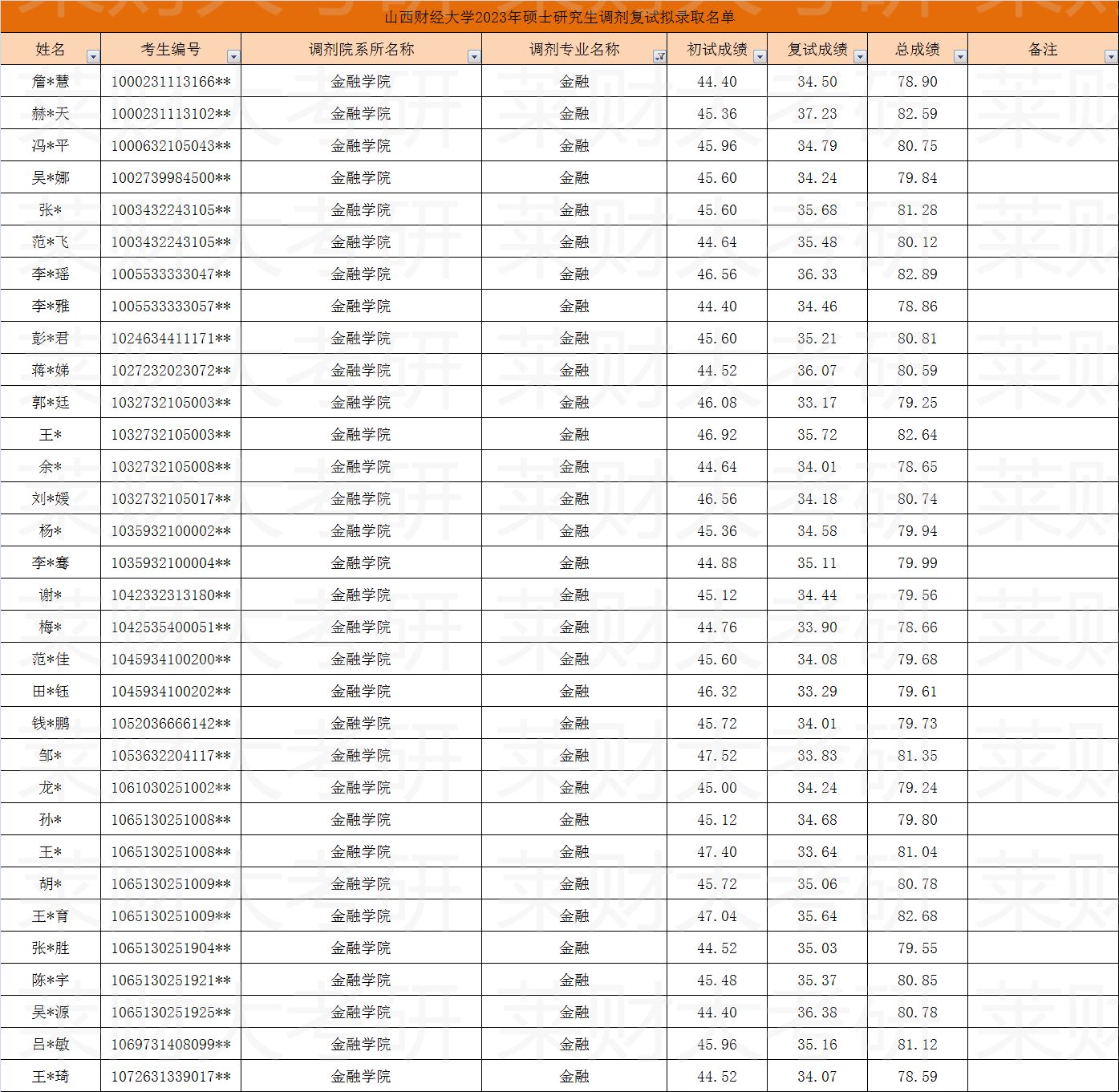Click the 复试成绩 value 37.23
1119x1092 pixels.
817,114
